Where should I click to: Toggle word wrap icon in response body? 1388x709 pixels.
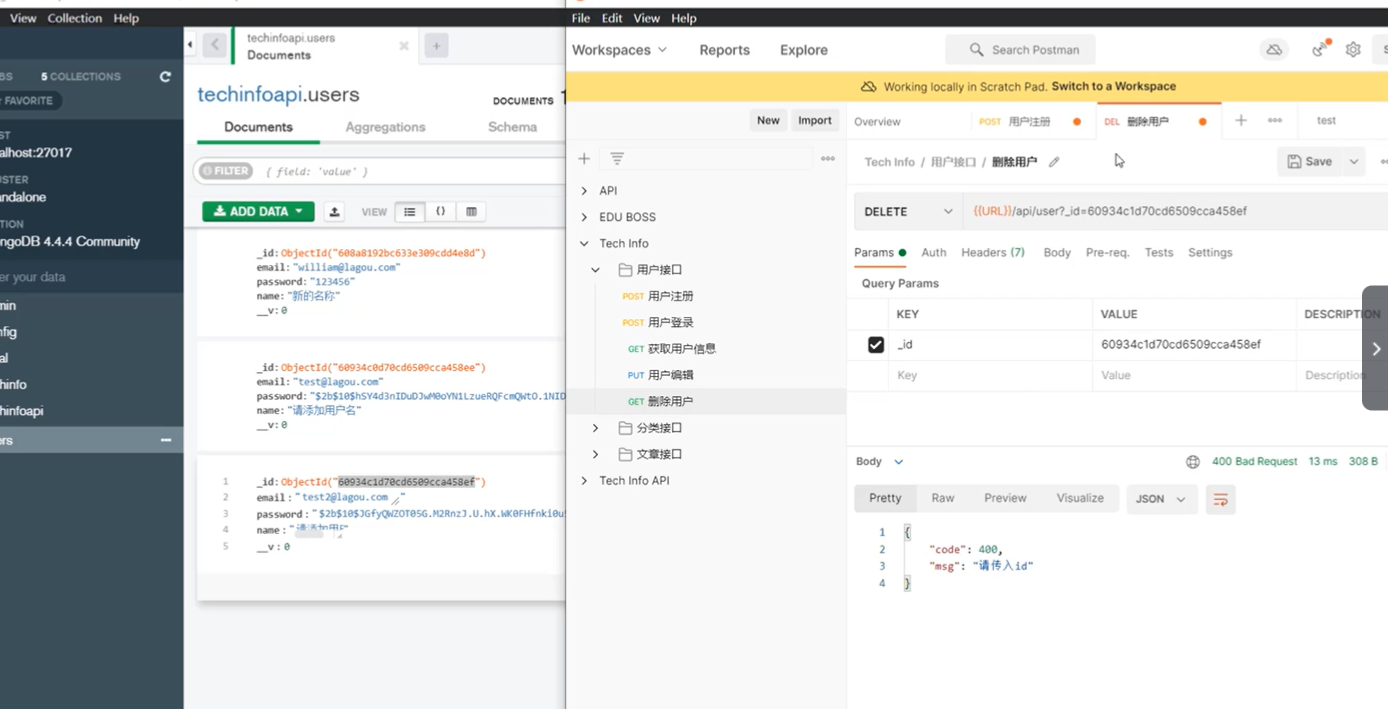click(x=1220, y=499)
